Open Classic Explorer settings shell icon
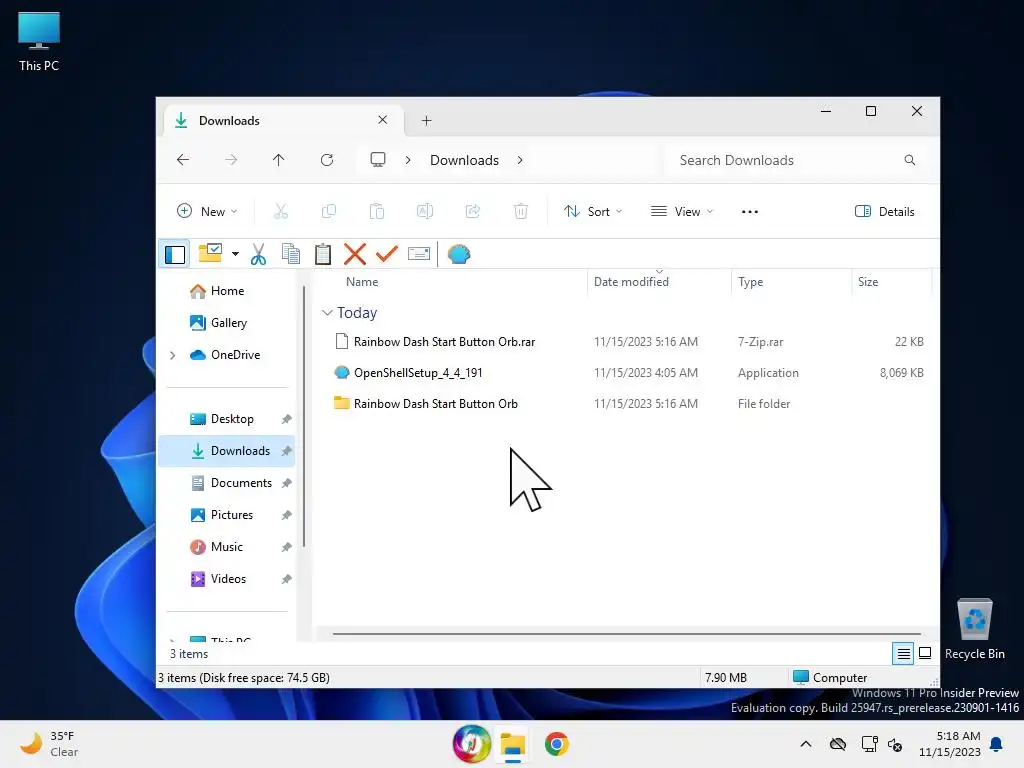The width and height of the screenshot is (1024, 768). tap(458, 254)
